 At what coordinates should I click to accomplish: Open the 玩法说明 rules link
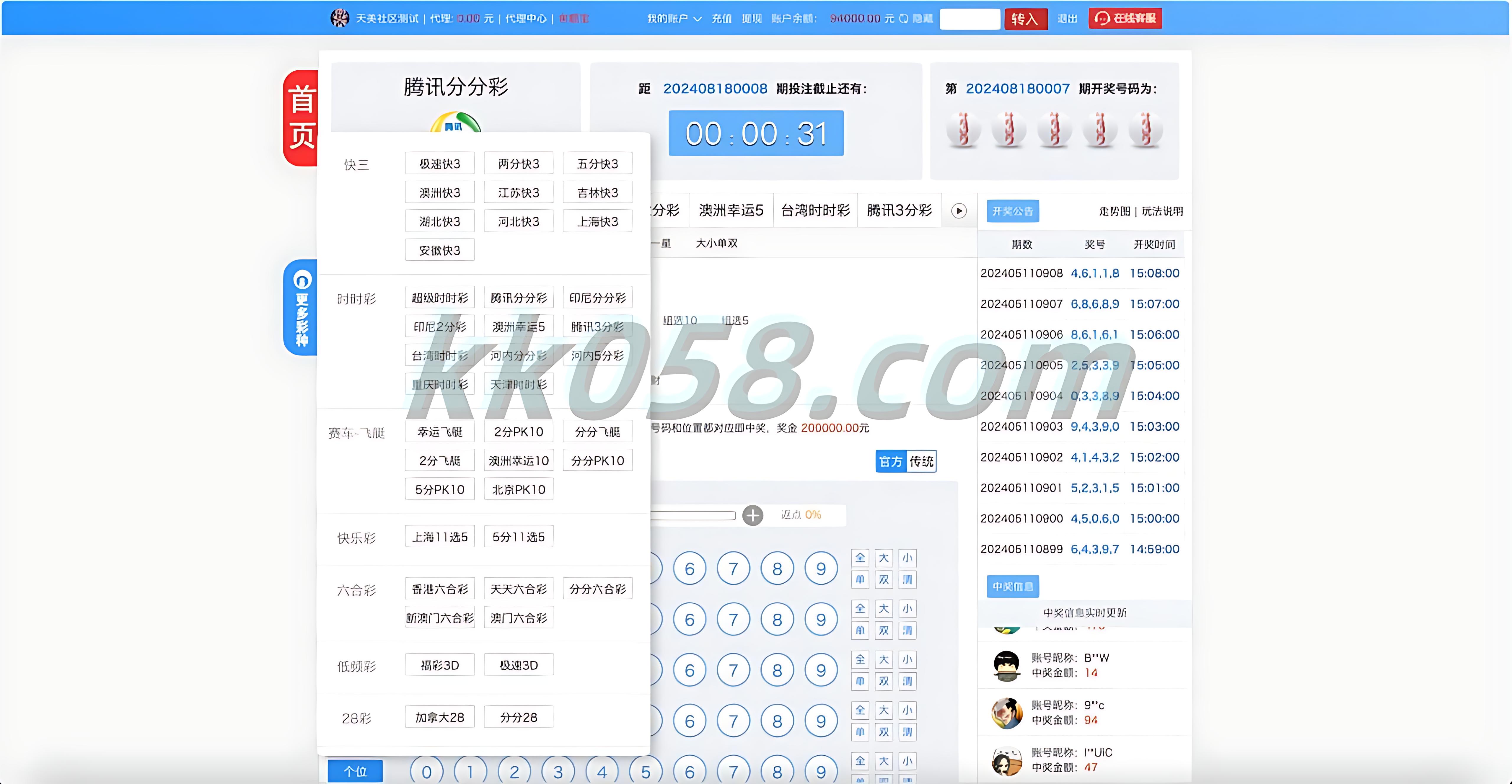[1161, 211]
